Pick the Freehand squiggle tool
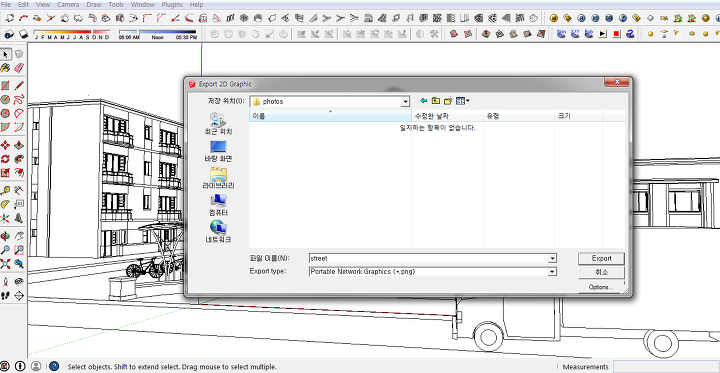This screenshot has height=373, width=720. 19,99
